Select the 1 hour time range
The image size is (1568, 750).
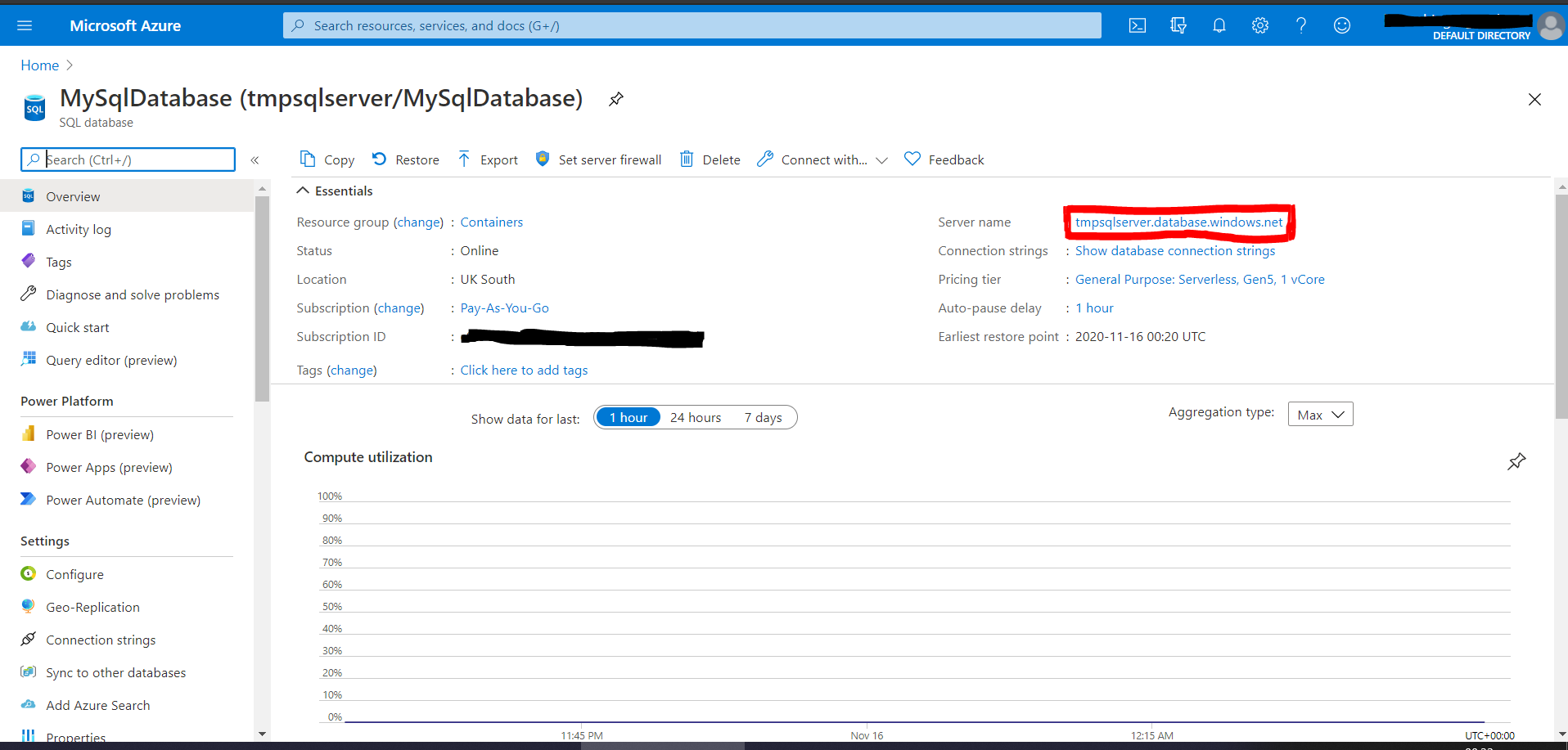click(x=628, y=417)
